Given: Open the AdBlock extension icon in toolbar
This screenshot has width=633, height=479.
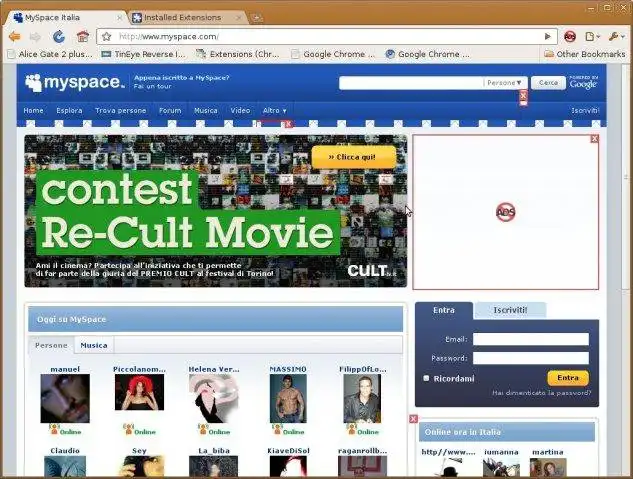Looking at the screenshot, I should (x=570, y=37).
